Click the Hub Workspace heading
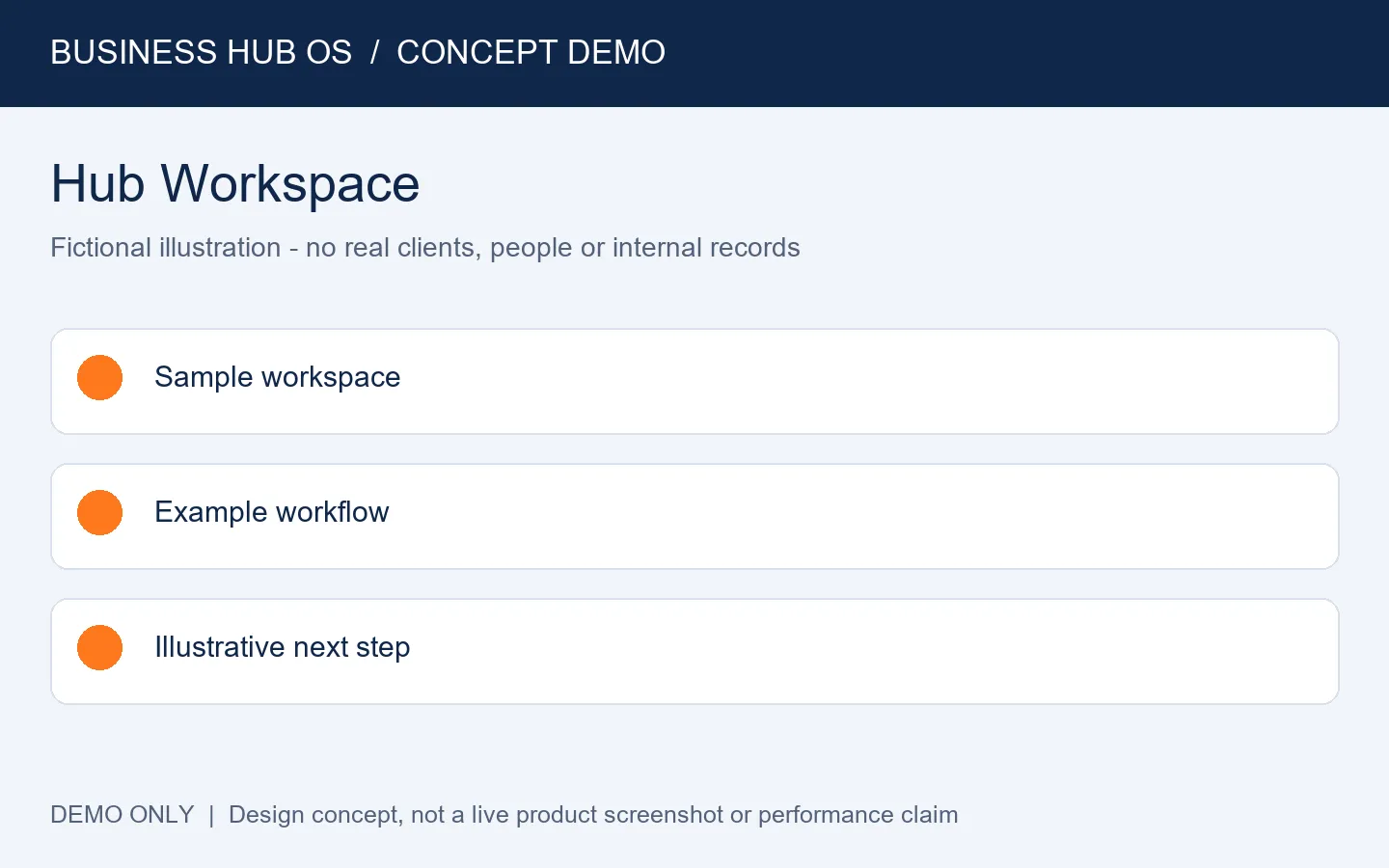The image size is (1389, 868). [x=235, y=183]
